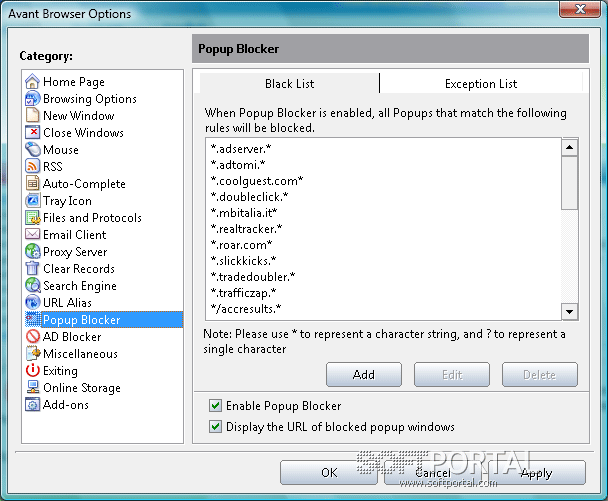This screenshot has height=501, width=608.
Task: Click the Popup Blocker icon
Action: coord(33,320)
